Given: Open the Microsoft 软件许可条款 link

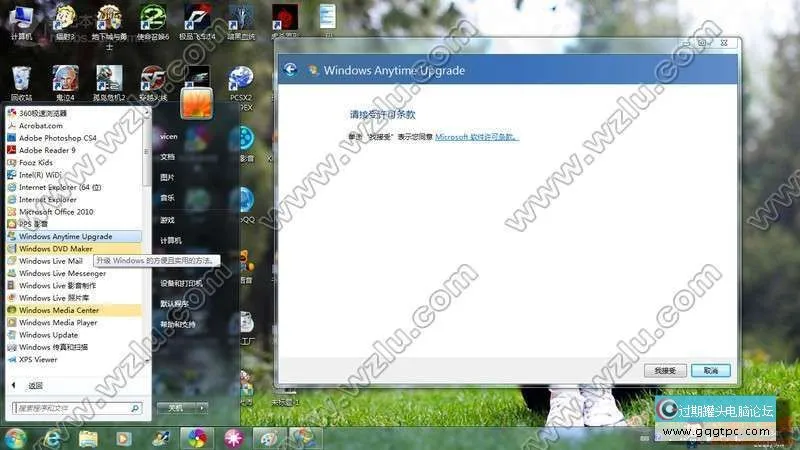Looking at the screenshot, I should (x=477, y=137).
